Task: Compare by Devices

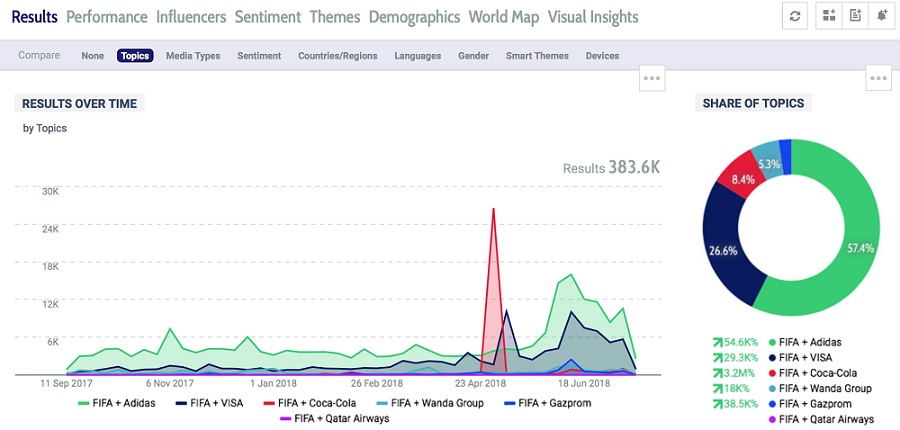Action: point(602,56)
